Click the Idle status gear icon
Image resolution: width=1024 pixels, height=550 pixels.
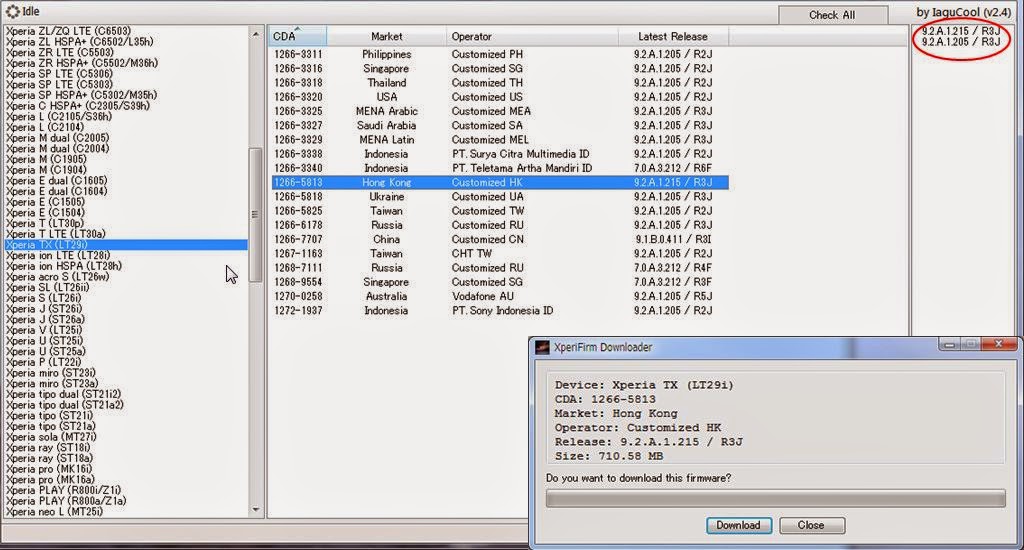pos(12,12)
